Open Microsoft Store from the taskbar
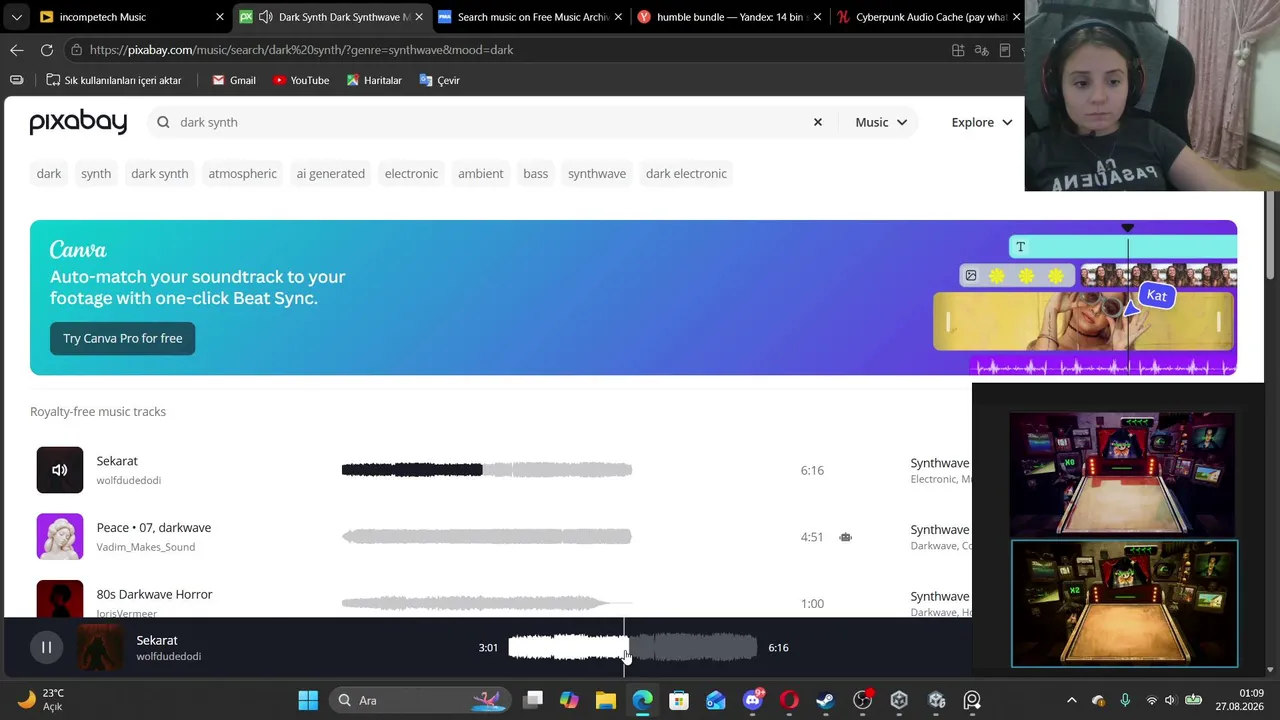1280x720 pixels. tap(679, 700)
